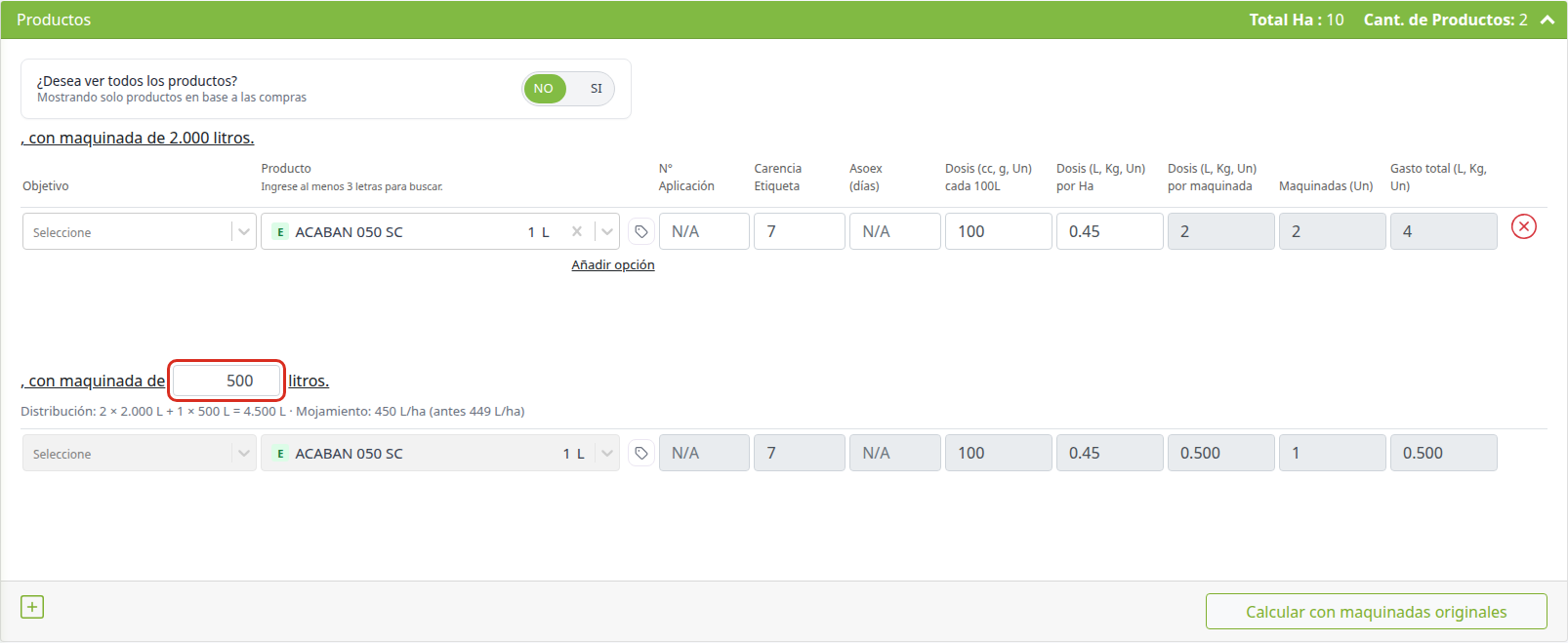Click the "Productos" panel title
Screen dimensions: 1568x643
(54, 20)
